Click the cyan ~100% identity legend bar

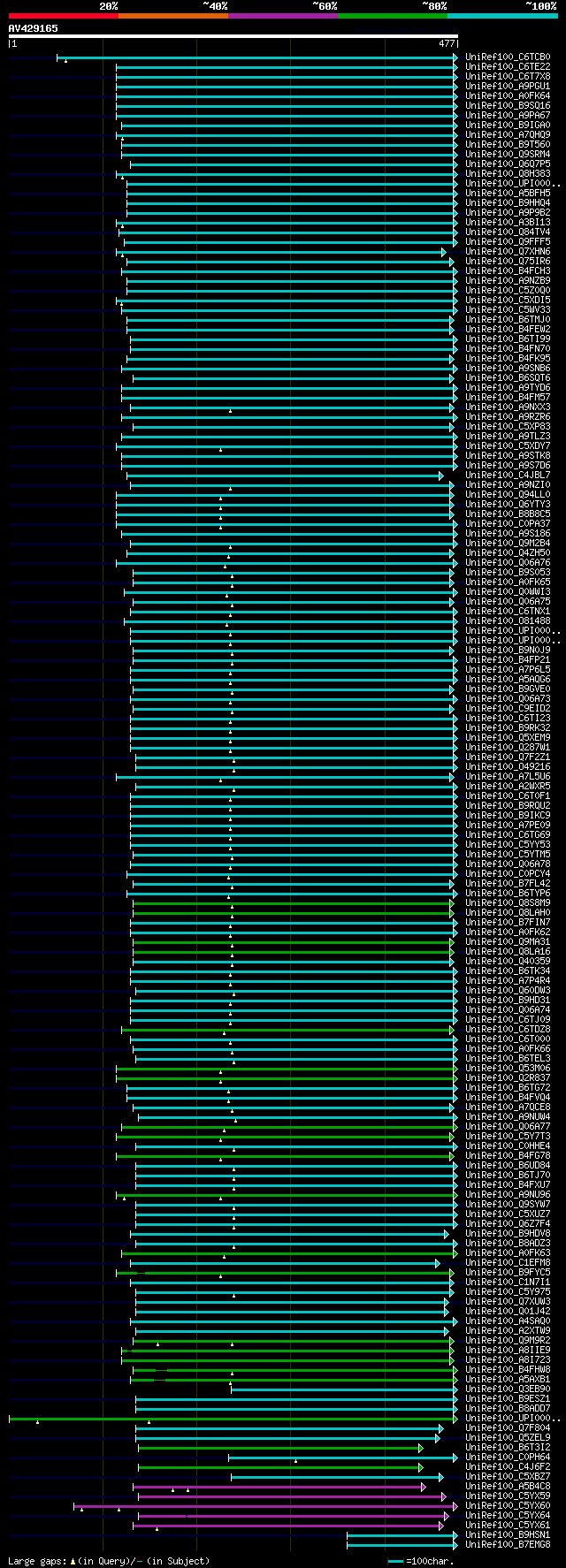tap(502, 16)
